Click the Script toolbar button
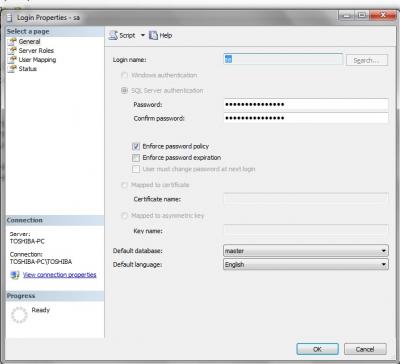400x364 pixels. [x=122, y=35]
